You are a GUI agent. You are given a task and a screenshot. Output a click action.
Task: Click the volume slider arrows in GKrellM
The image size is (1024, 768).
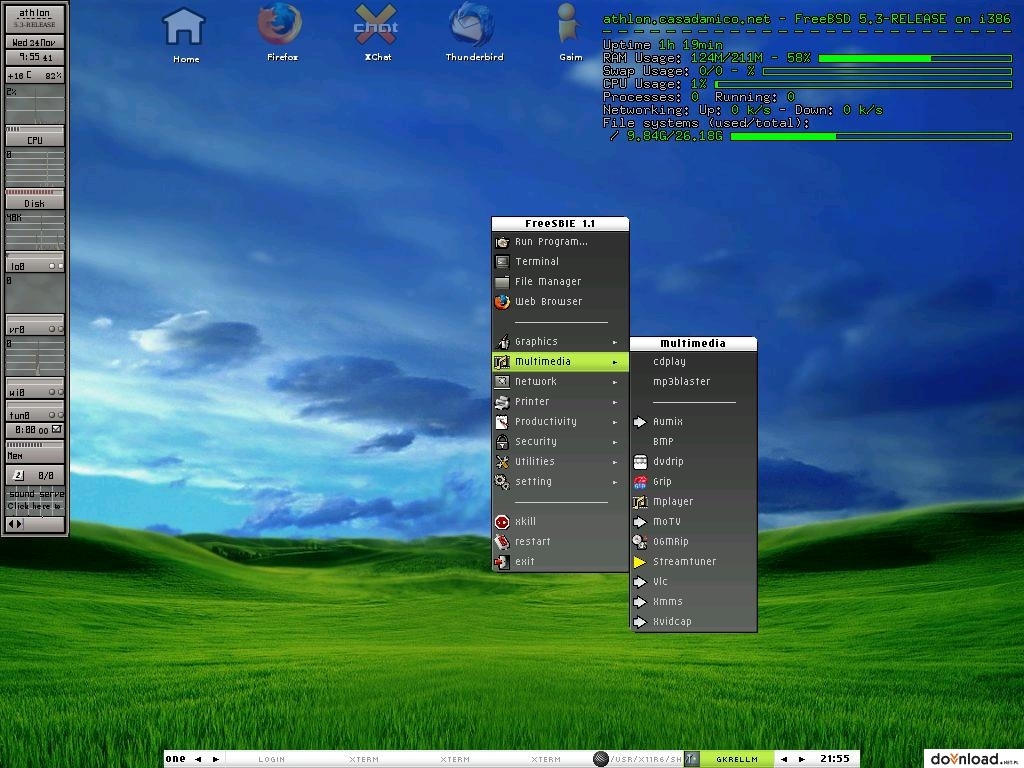pyautogui.click(x=15, y=524)
